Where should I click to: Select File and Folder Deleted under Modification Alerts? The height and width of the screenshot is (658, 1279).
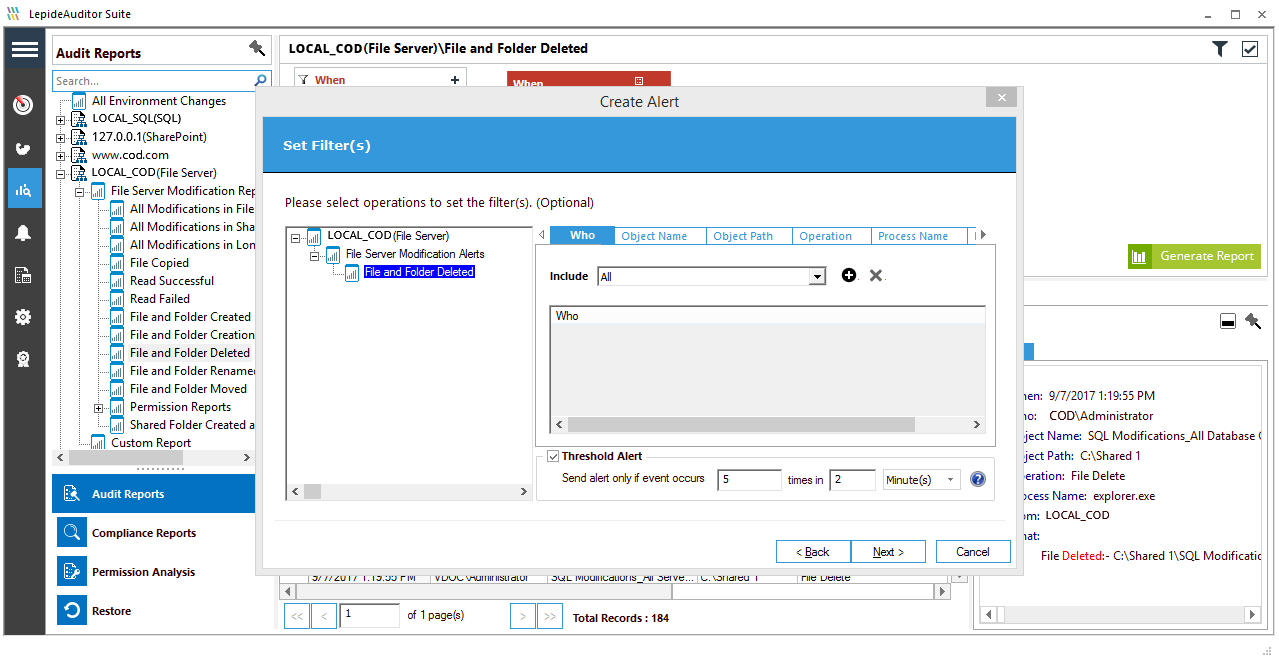coord(419,271)
